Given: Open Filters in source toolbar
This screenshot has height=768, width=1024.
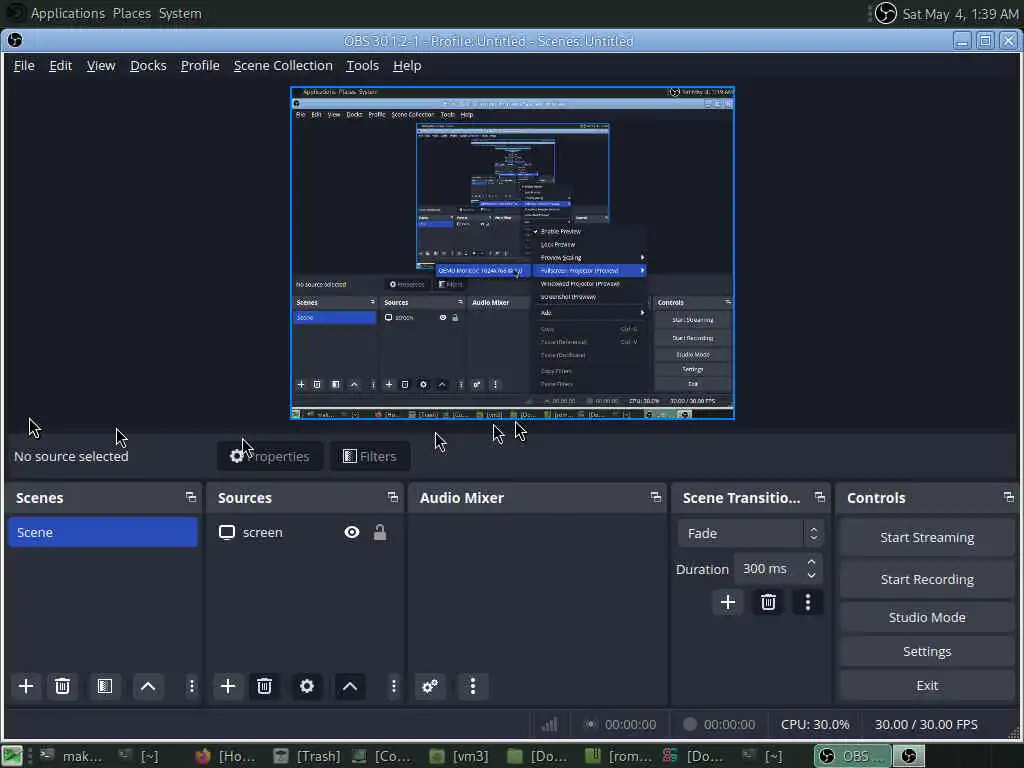Looking at the screenshot, I should (x=370, y=456).
